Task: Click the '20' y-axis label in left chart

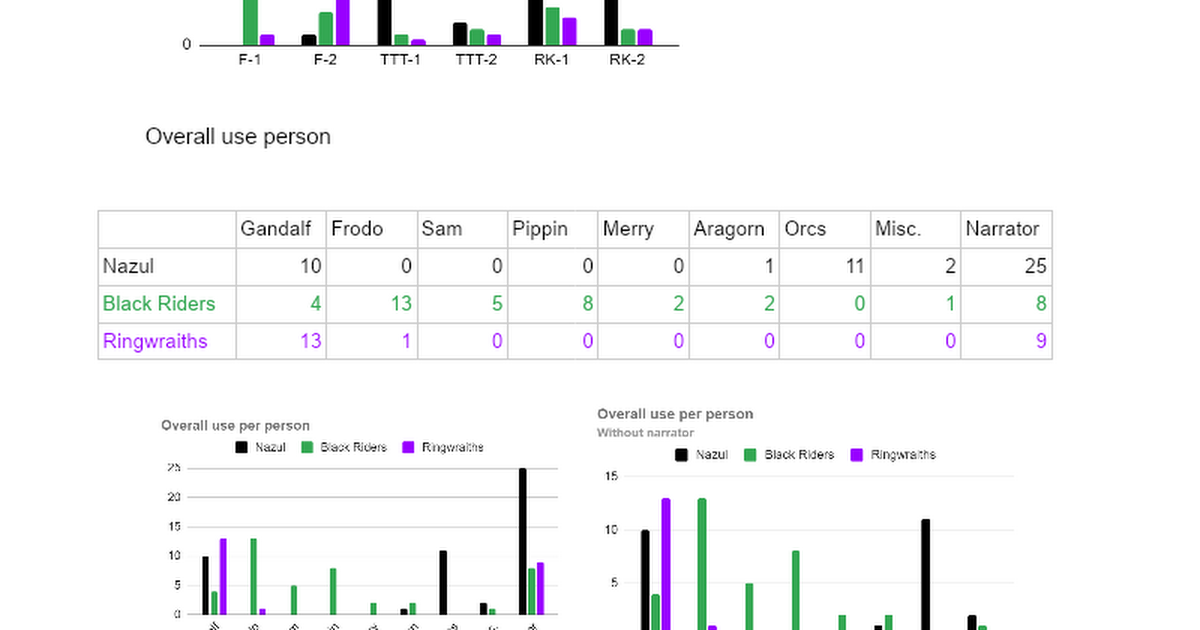Action: (x=174, y=497)
